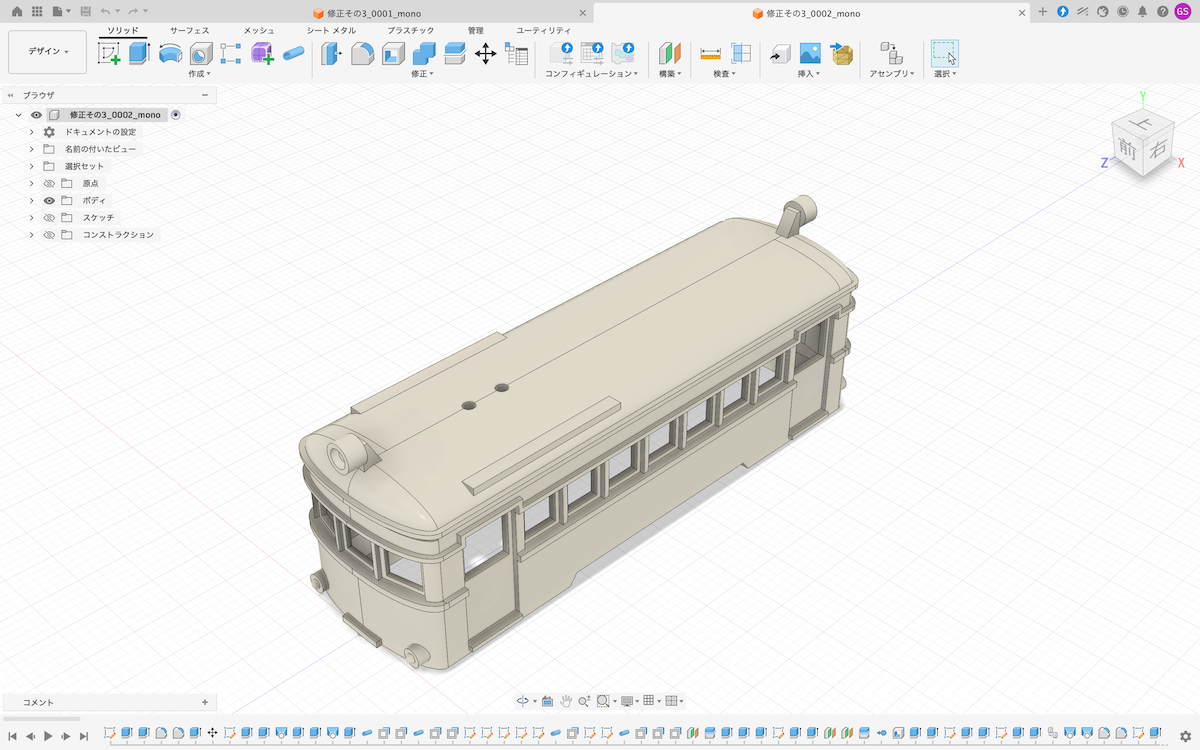The width and height of the screenshot is (1200, 750).
Task: Open the Change Parameters table icon
Action: (x=516, y=54)
